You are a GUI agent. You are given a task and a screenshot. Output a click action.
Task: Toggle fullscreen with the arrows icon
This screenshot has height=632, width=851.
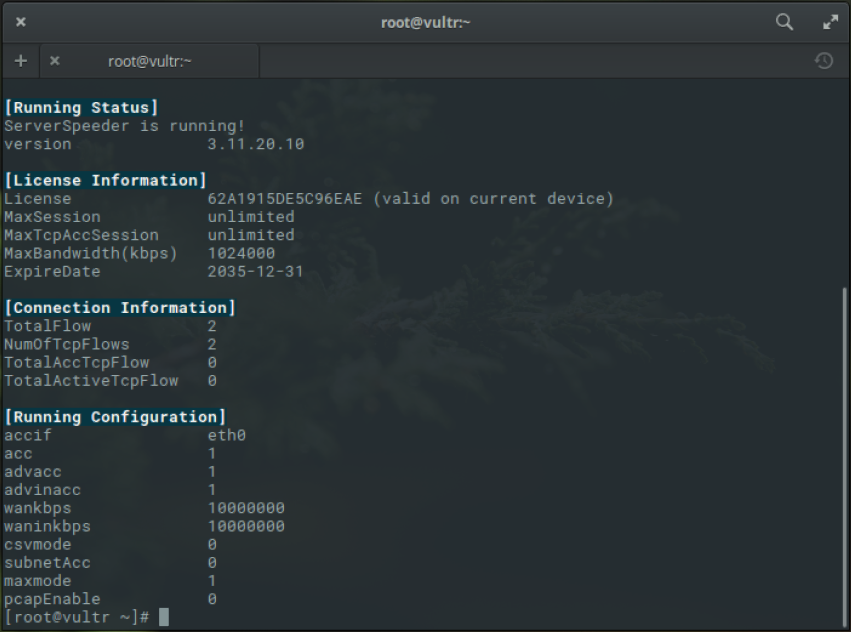click(830, 22)
